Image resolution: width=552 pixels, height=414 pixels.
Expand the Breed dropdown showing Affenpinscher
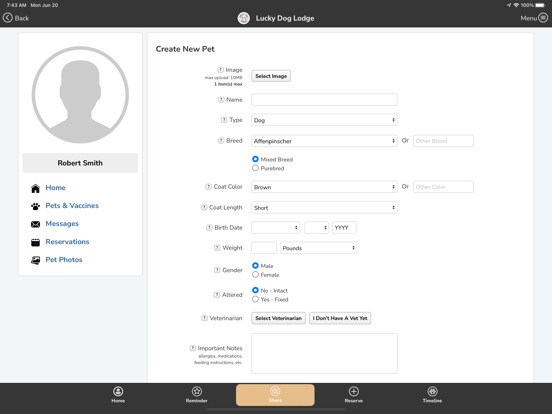point(324,141)
